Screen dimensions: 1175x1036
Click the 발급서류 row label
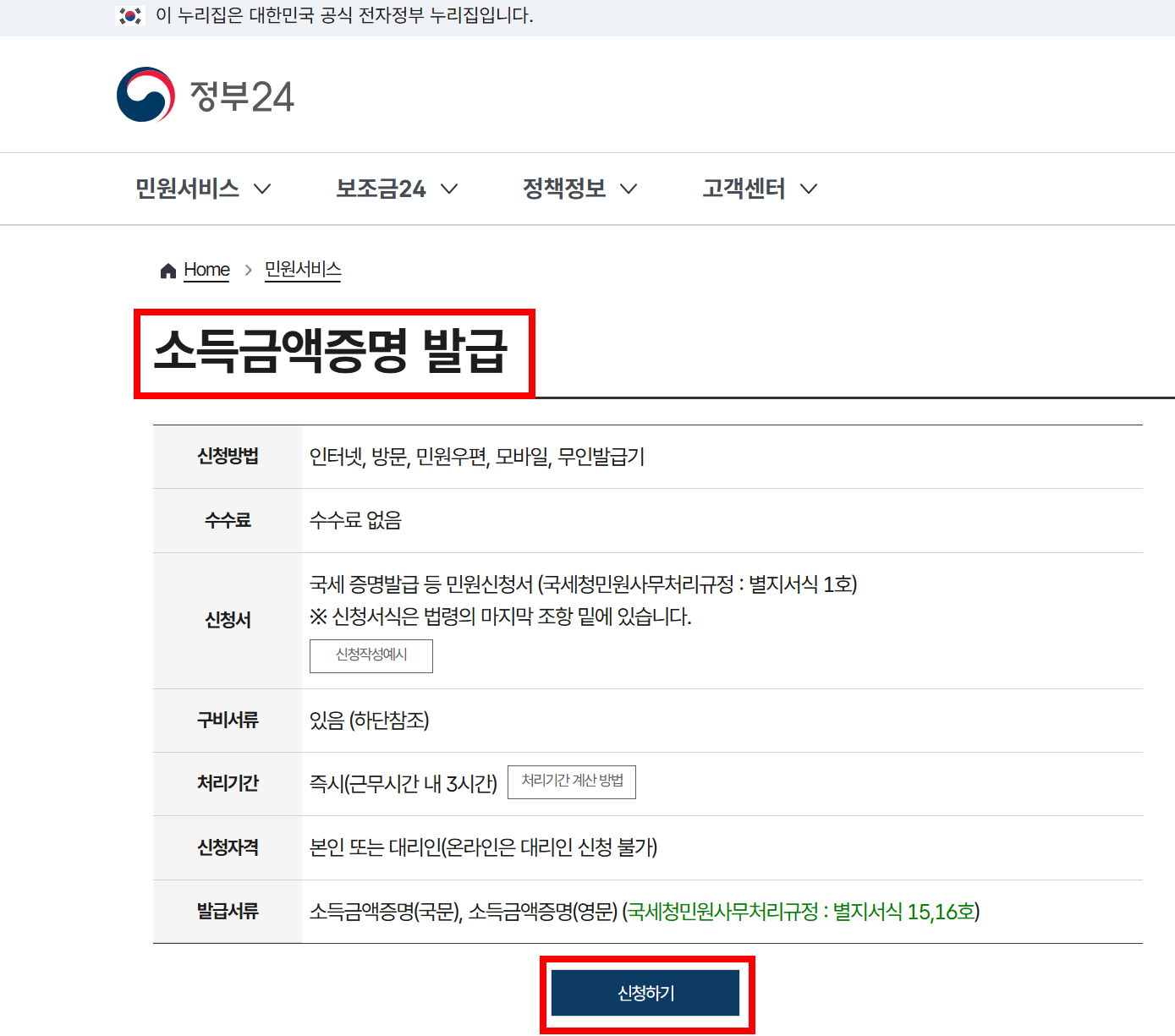[x=228, y=911]
